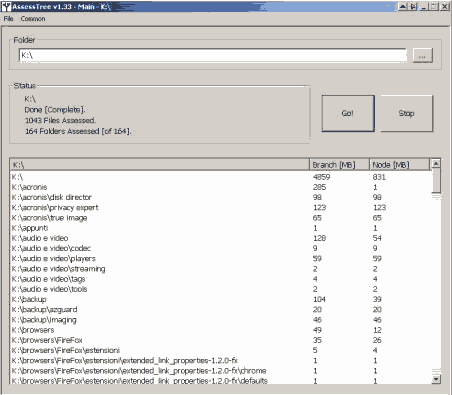Click the vertical scrollbar thumb
Image resolution: width=452 pixels, height=395 pixels.
tap(436, 180)
